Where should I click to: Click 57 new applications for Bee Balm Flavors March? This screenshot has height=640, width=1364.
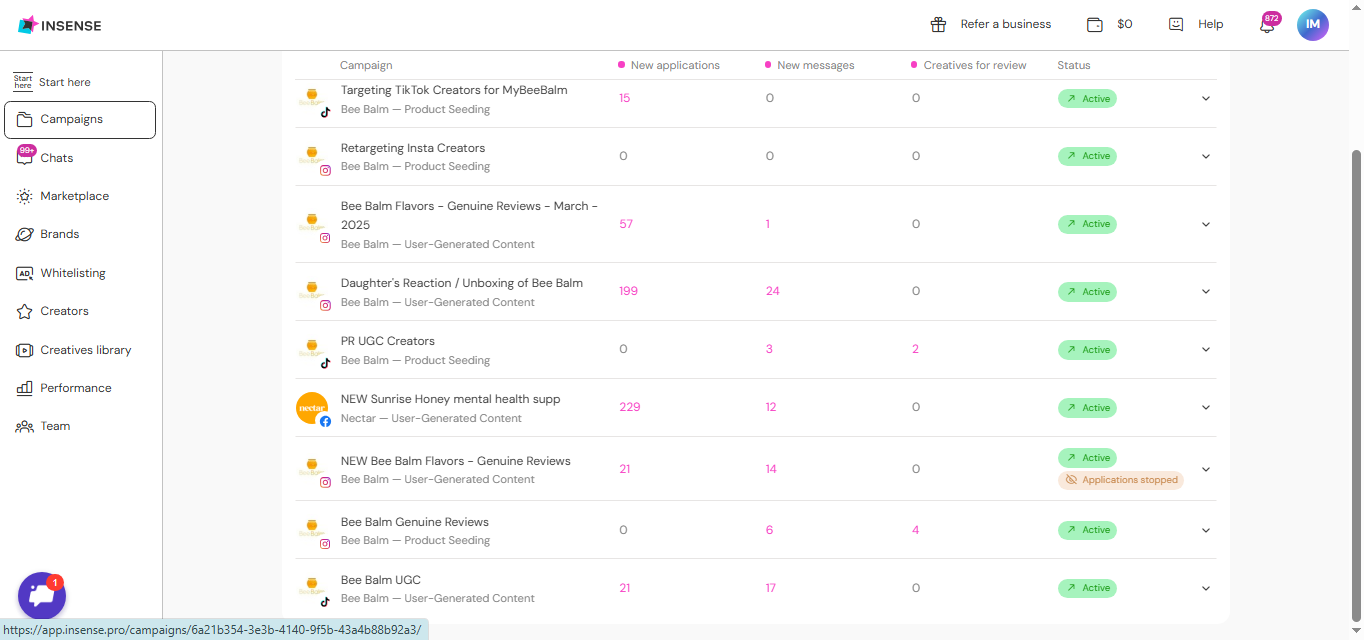point(626,224)
